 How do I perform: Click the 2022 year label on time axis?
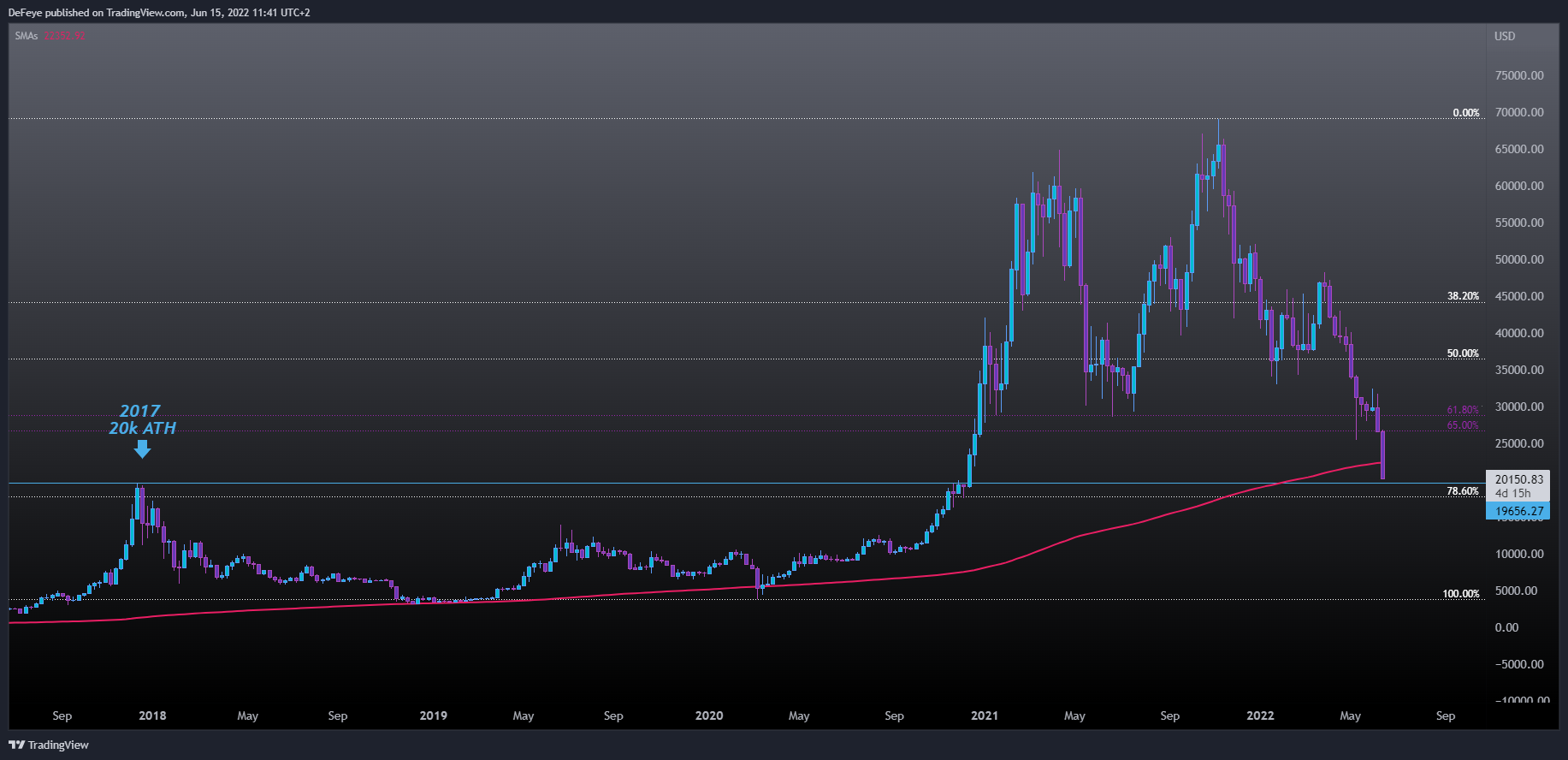[1260, 715]
